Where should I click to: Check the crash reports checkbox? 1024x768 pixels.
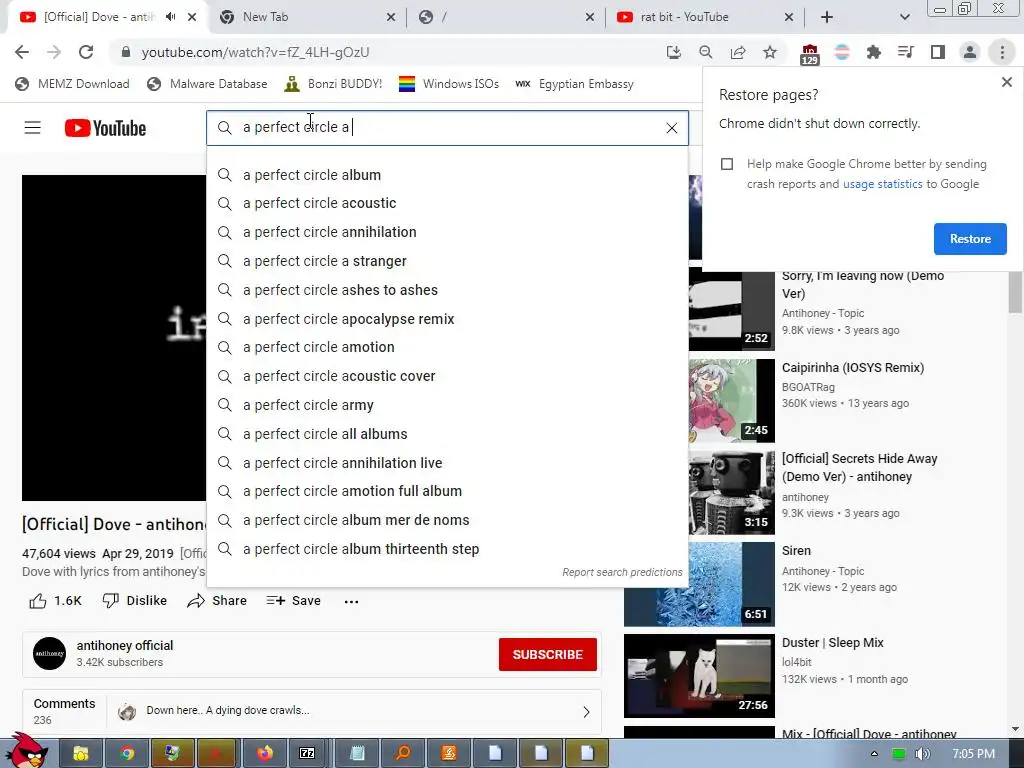tap(727, 164)
